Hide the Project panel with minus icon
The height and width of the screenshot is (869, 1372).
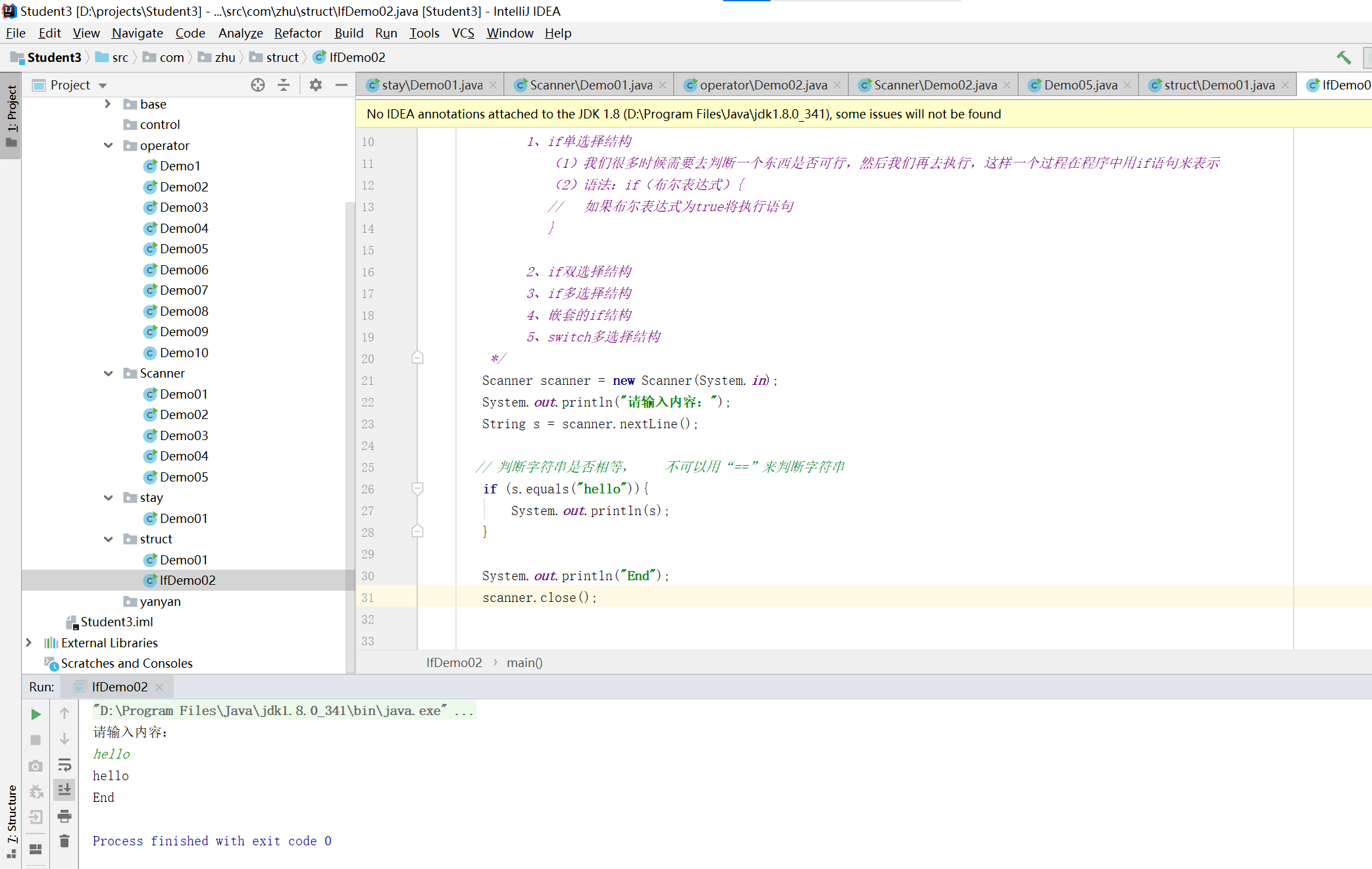[342, 85]
